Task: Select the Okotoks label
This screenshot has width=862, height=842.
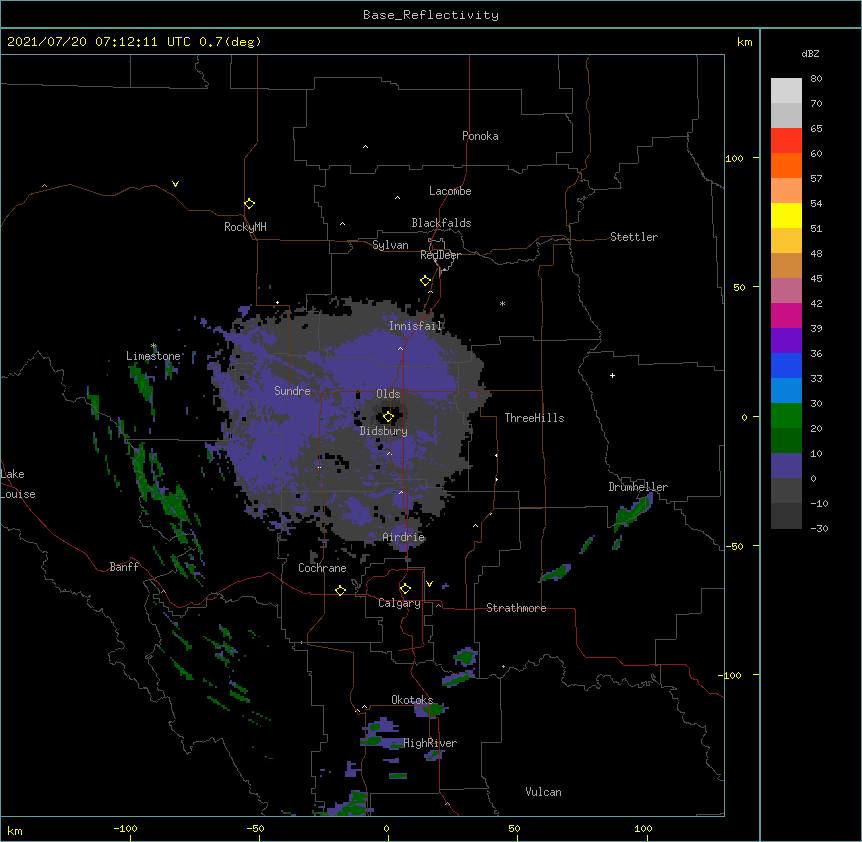Action: click(412, 700)
